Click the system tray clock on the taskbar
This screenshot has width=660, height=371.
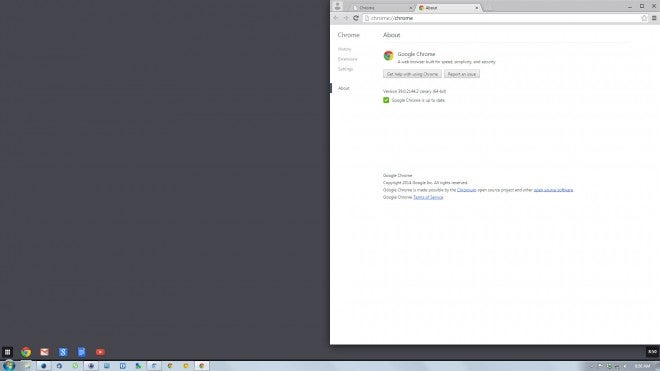coord(643,366)
